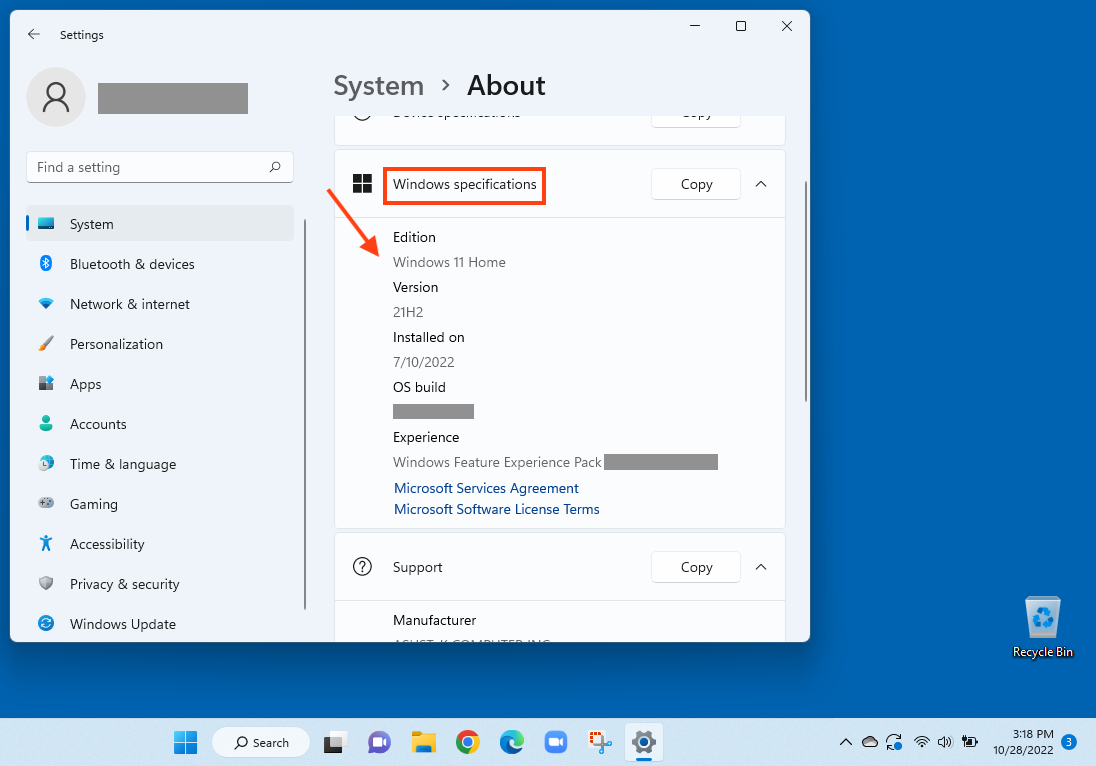This screenshot has width=1096, height=766.
Task: Collapse the Windows specifications section
Action: 761,184
